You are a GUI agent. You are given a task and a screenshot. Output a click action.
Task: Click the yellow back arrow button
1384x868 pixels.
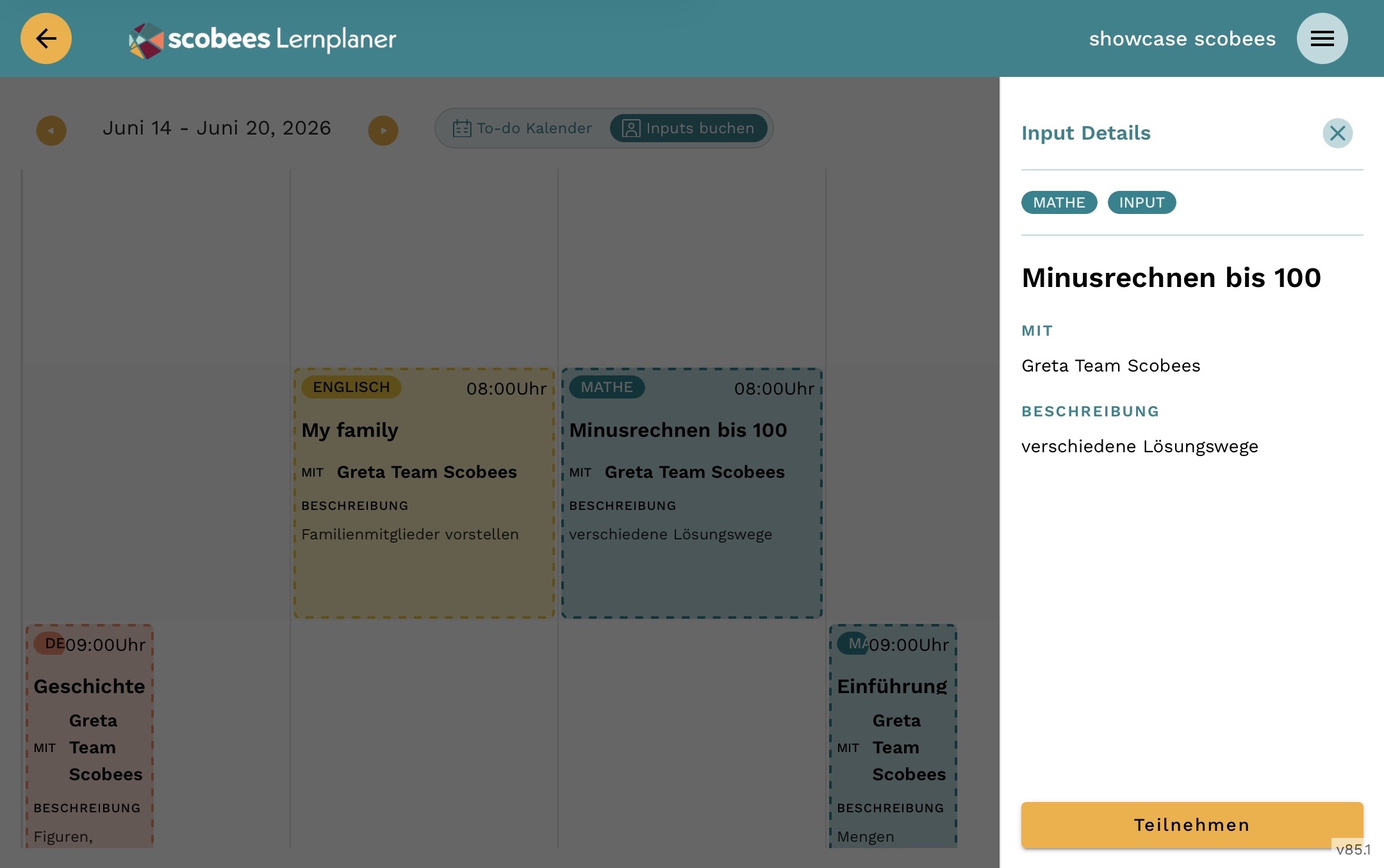[x=46, y=38]
